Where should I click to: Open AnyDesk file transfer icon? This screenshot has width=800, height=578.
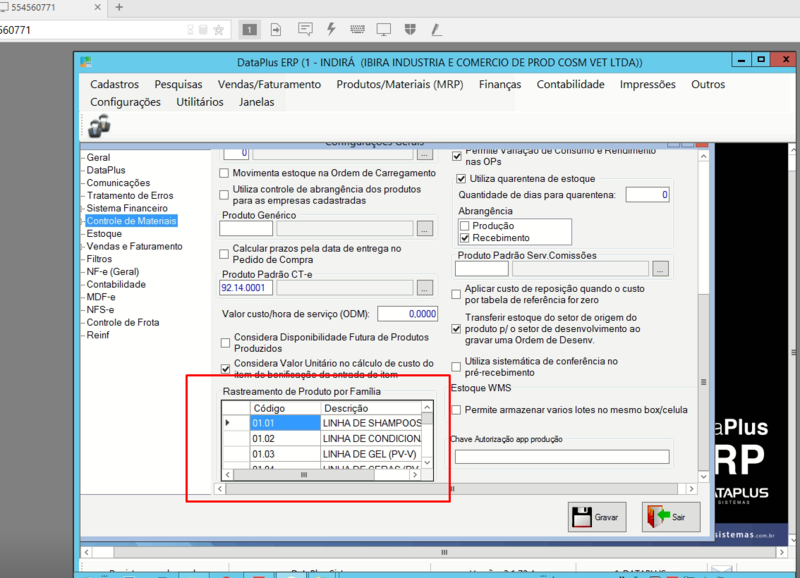tap(276, 30)
